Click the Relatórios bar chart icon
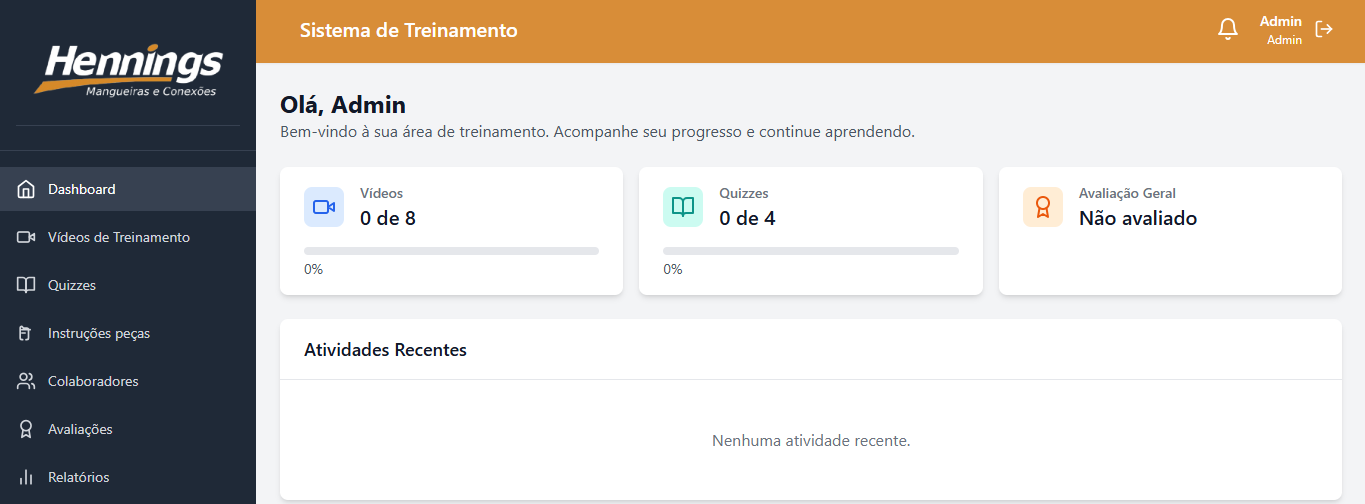This screenshot has height=504, width=1365. tap(26, 477)
